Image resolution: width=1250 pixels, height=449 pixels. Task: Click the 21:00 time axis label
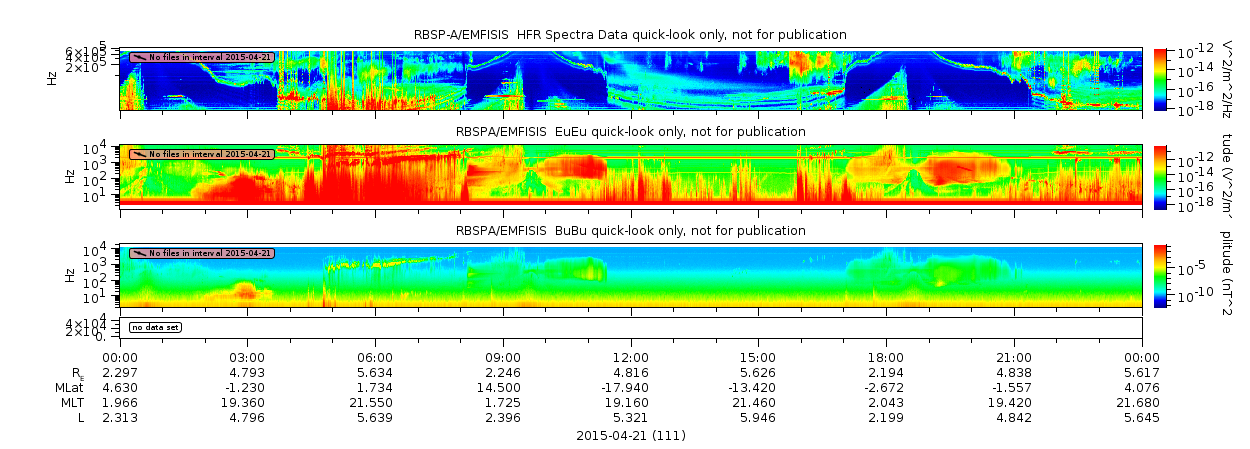coord(1014,358)
